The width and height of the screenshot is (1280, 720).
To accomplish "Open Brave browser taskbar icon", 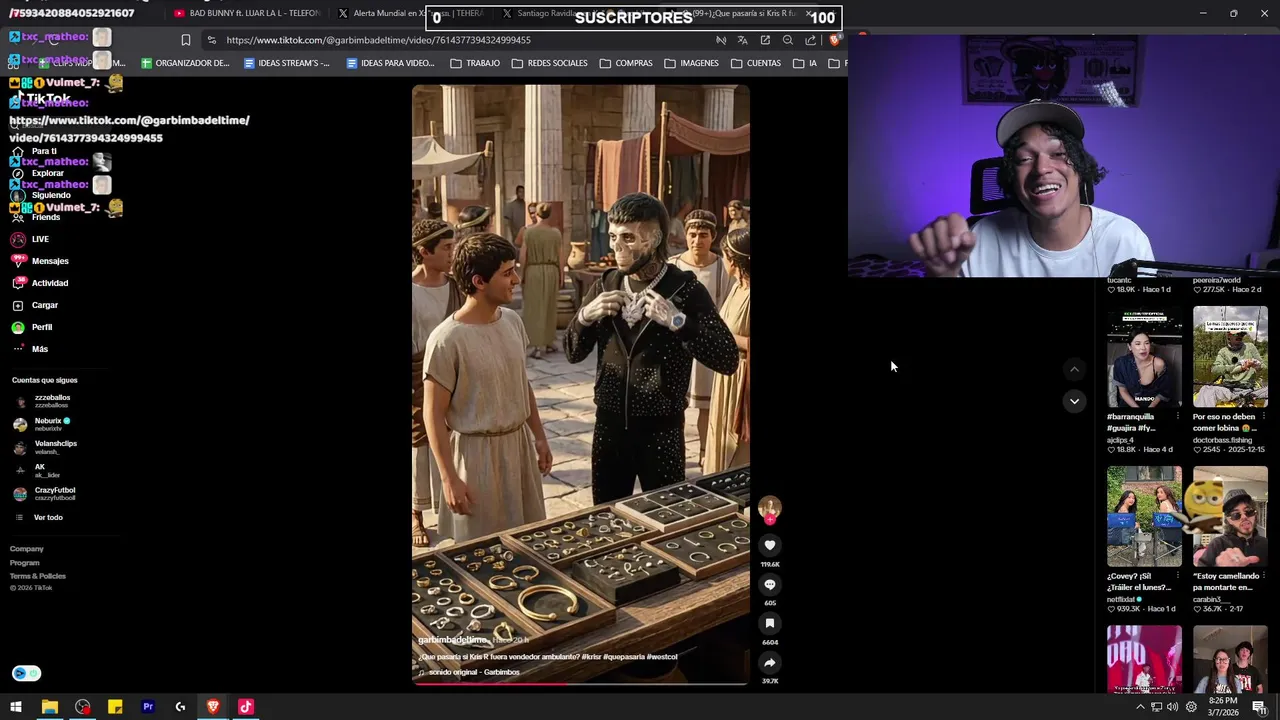I will click(213, 707).
